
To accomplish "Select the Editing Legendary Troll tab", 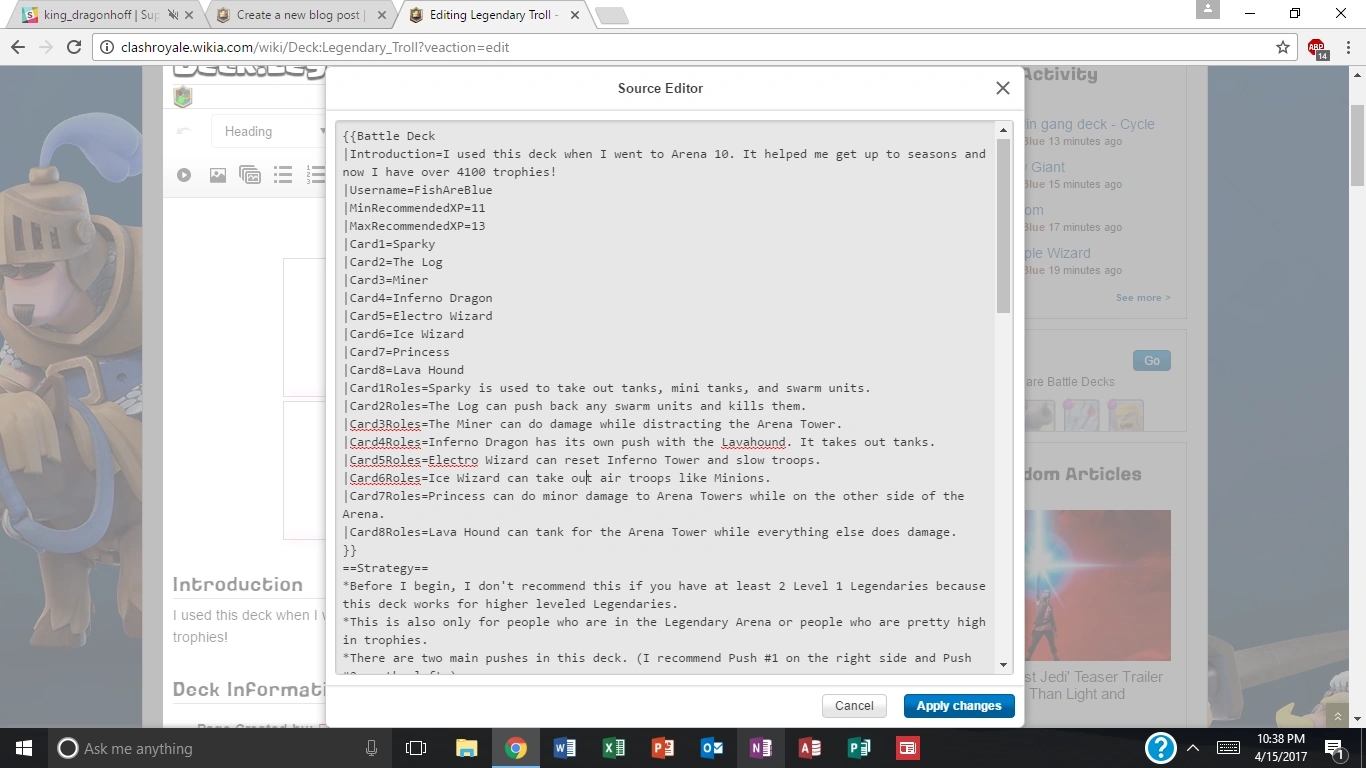I will click(x=493, y=15).
